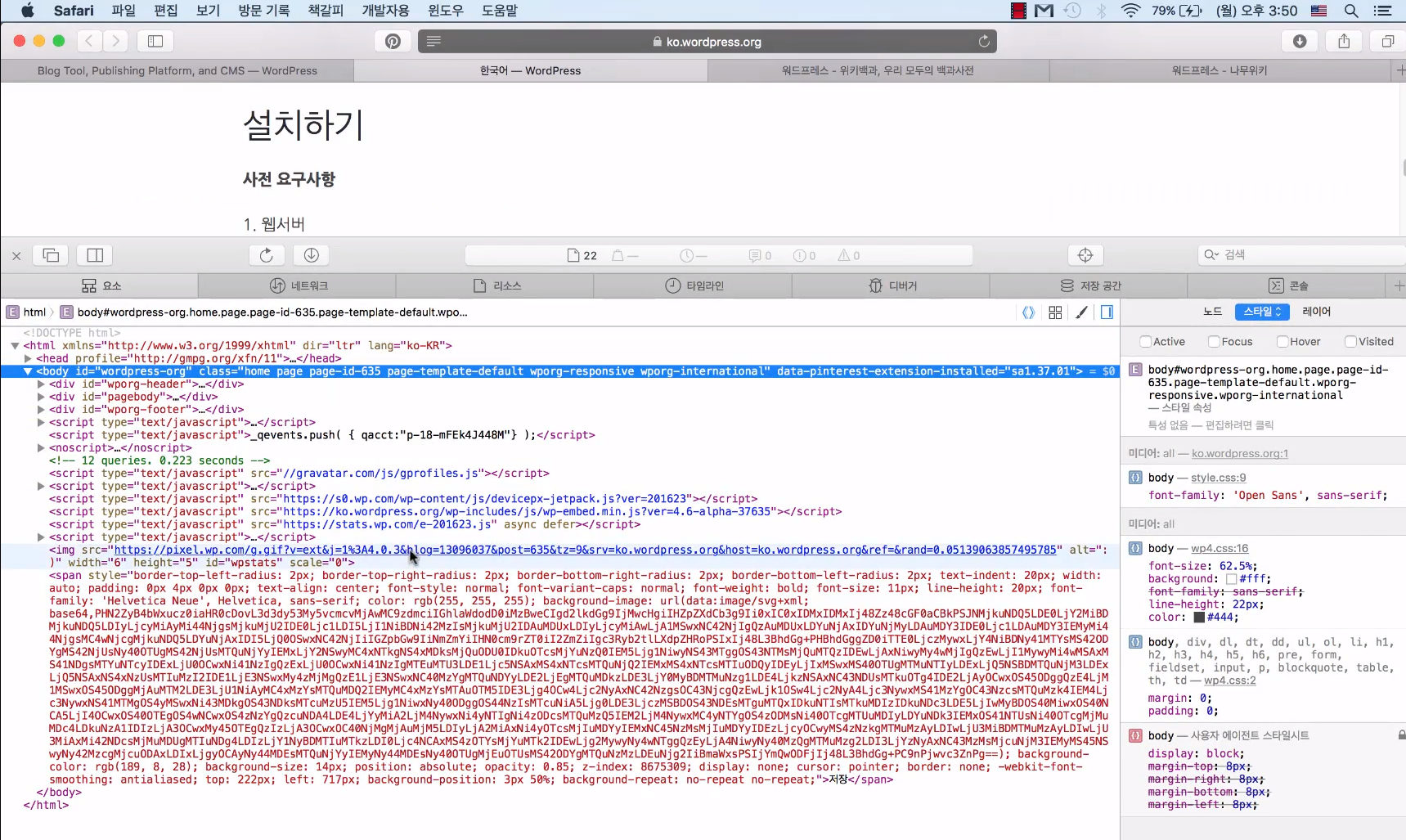Follow the pixel.wp.com img src link

pos(586,550)
